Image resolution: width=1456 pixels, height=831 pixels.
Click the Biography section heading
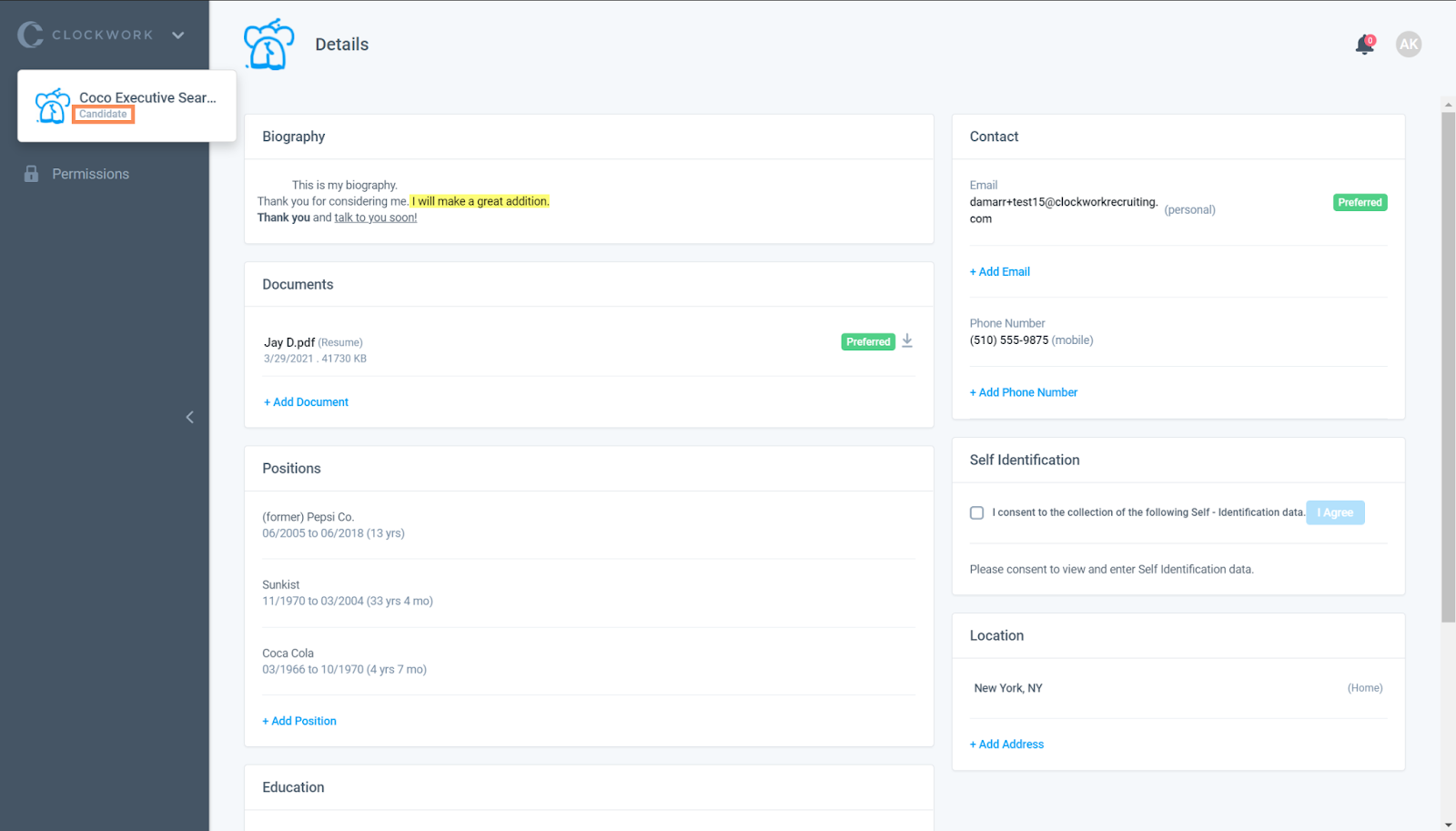click(294, 137)
